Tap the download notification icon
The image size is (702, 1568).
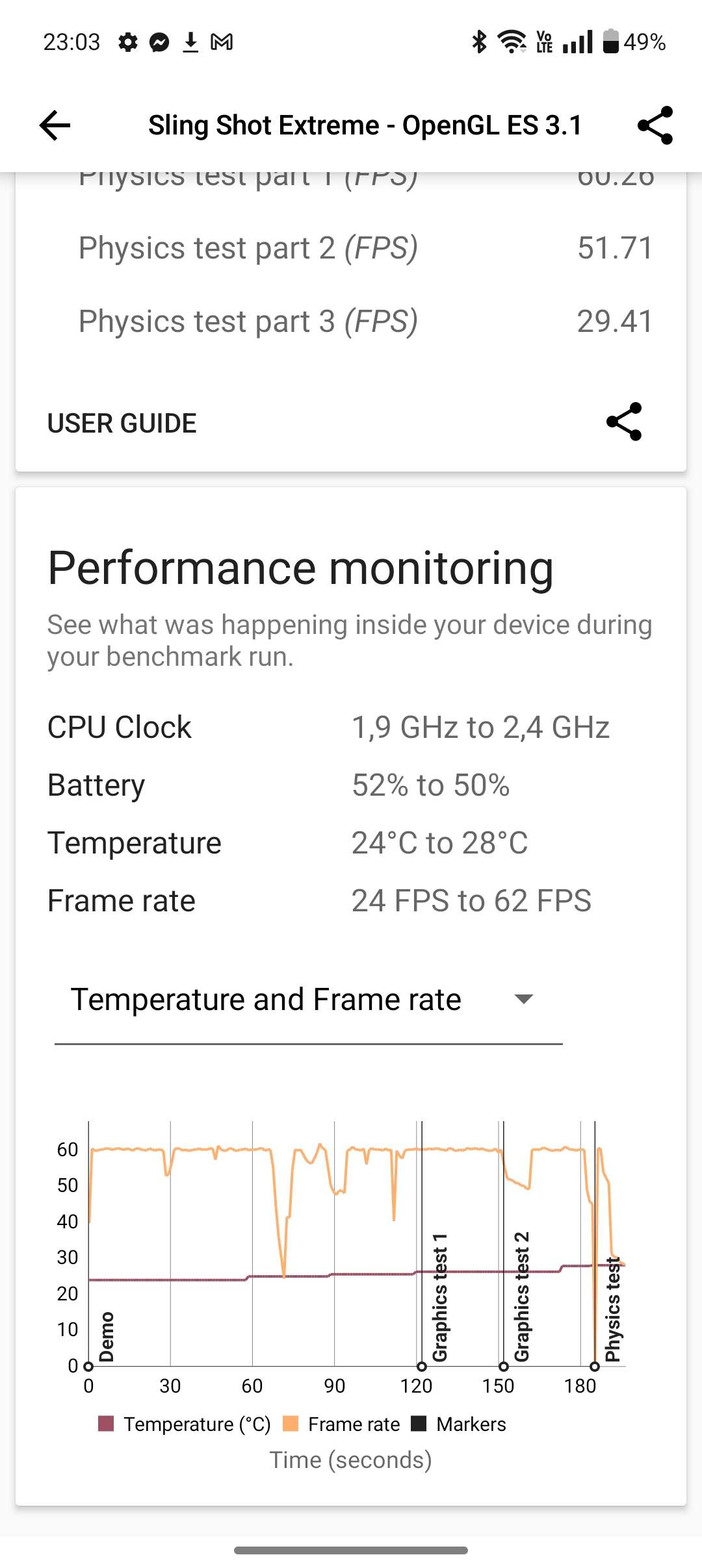190,42
